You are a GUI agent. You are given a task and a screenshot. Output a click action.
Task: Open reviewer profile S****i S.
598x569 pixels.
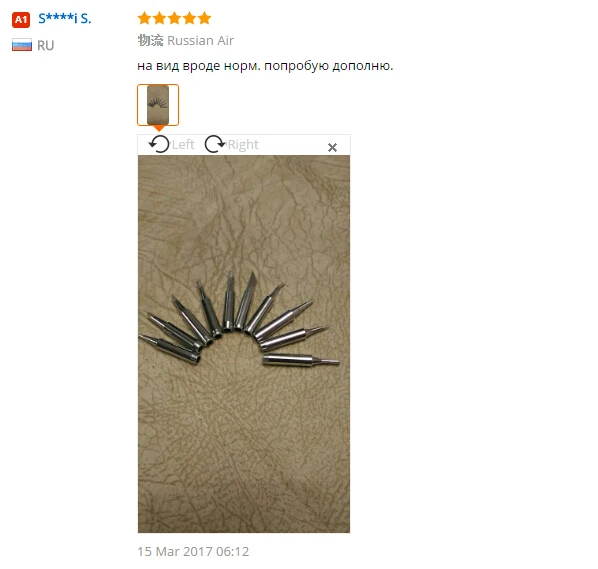[x=65, y=18]
